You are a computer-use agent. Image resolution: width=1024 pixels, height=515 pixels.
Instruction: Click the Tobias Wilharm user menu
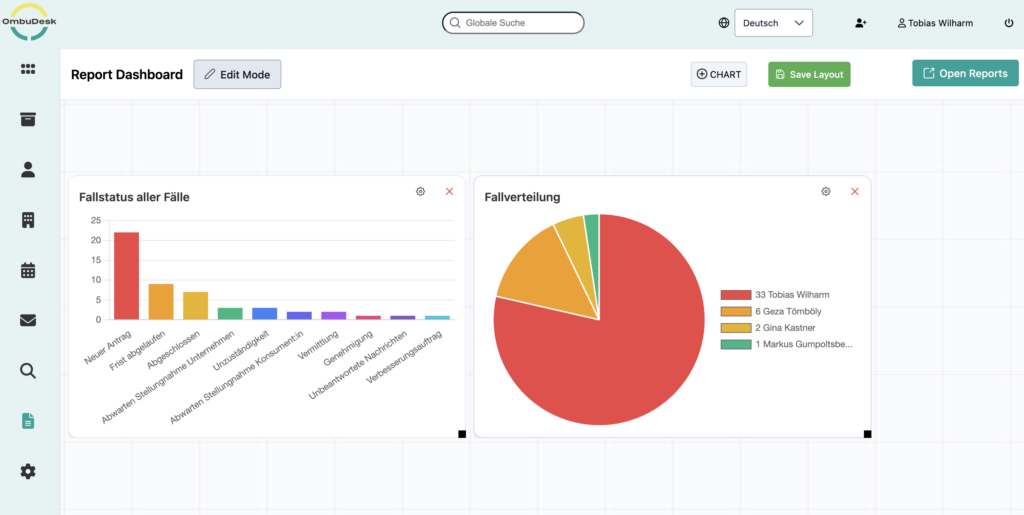point(938,23)
